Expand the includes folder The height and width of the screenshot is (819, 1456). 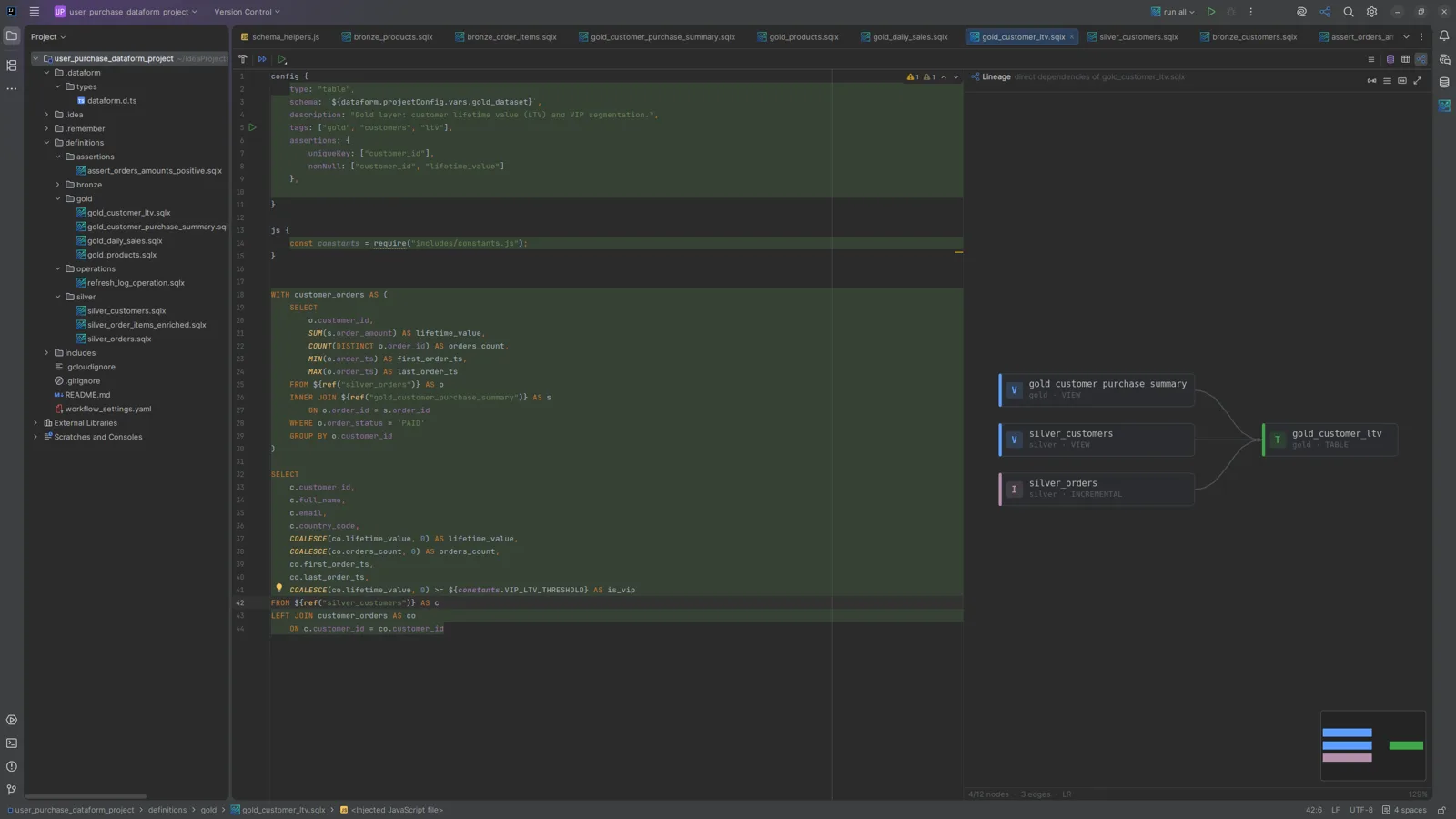[47, 353]
